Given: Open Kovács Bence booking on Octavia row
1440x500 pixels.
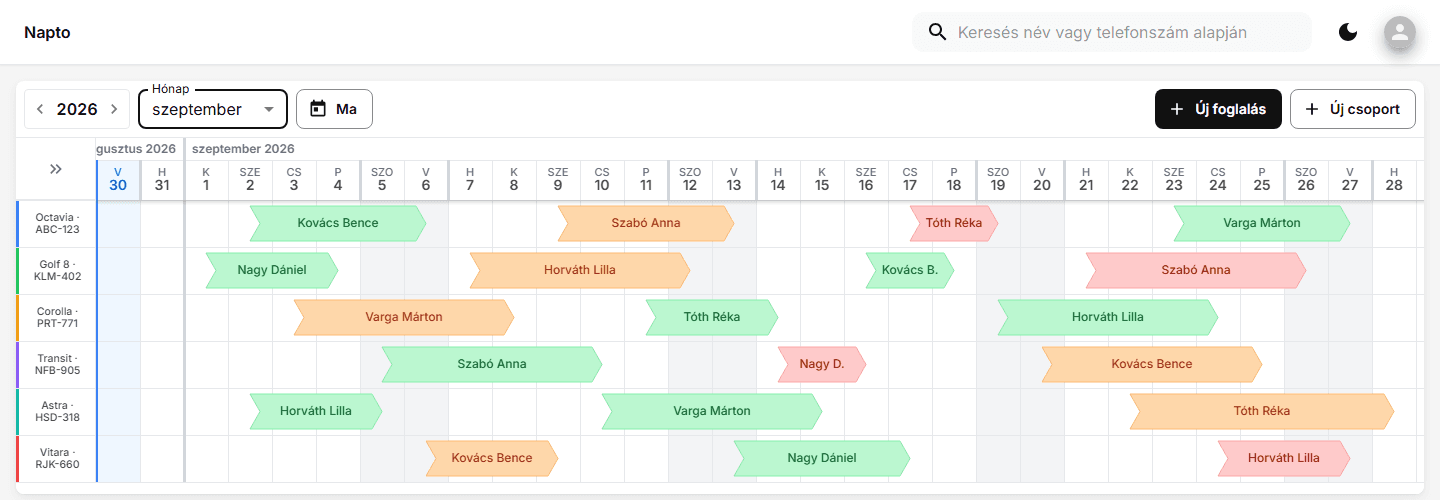Looking at the screenshot, I should click(x=338, y=223).
